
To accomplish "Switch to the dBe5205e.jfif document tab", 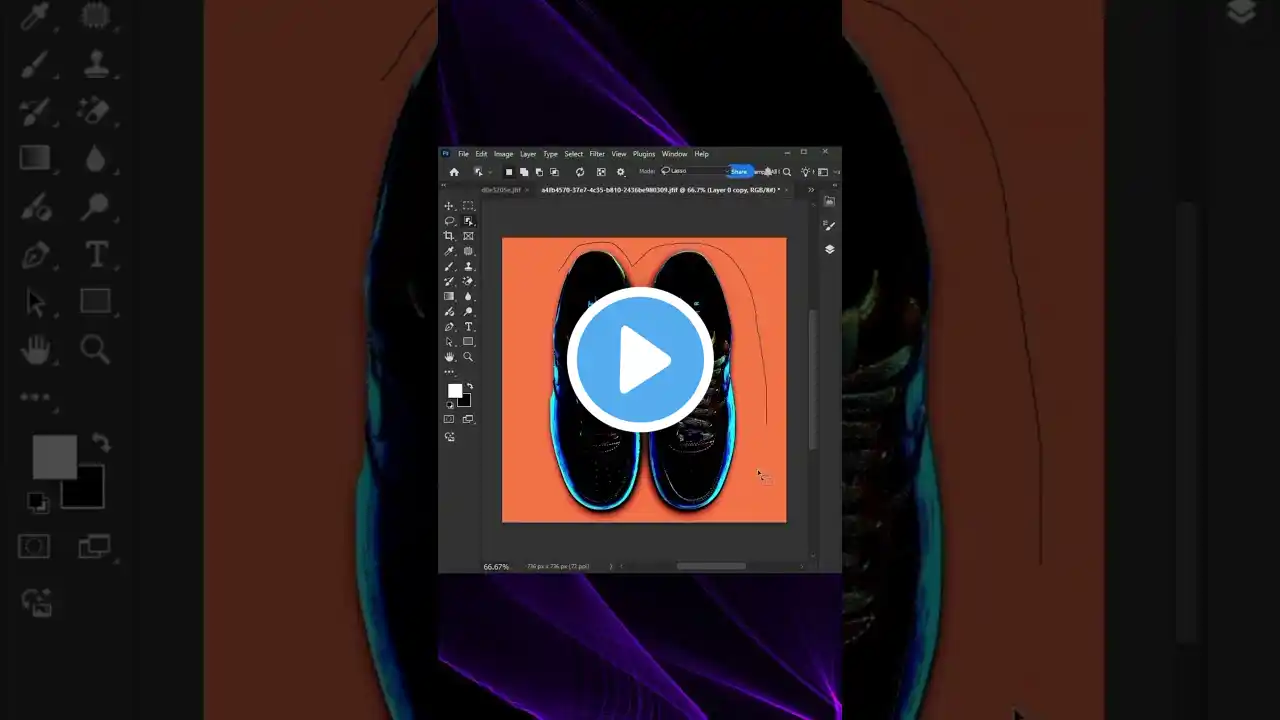I will click(x=501, y=189).
